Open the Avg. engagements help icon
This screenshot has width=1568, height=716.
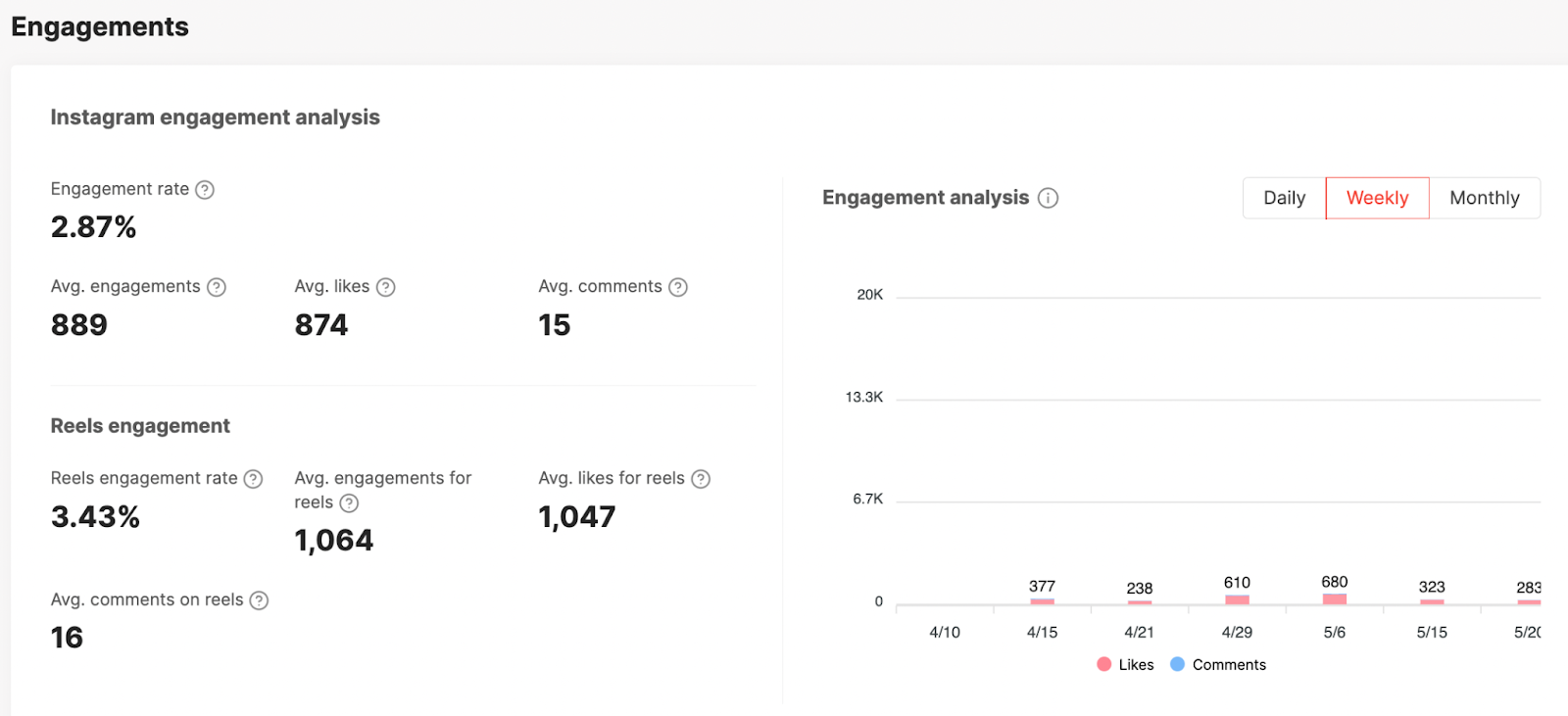coord(217,287)
